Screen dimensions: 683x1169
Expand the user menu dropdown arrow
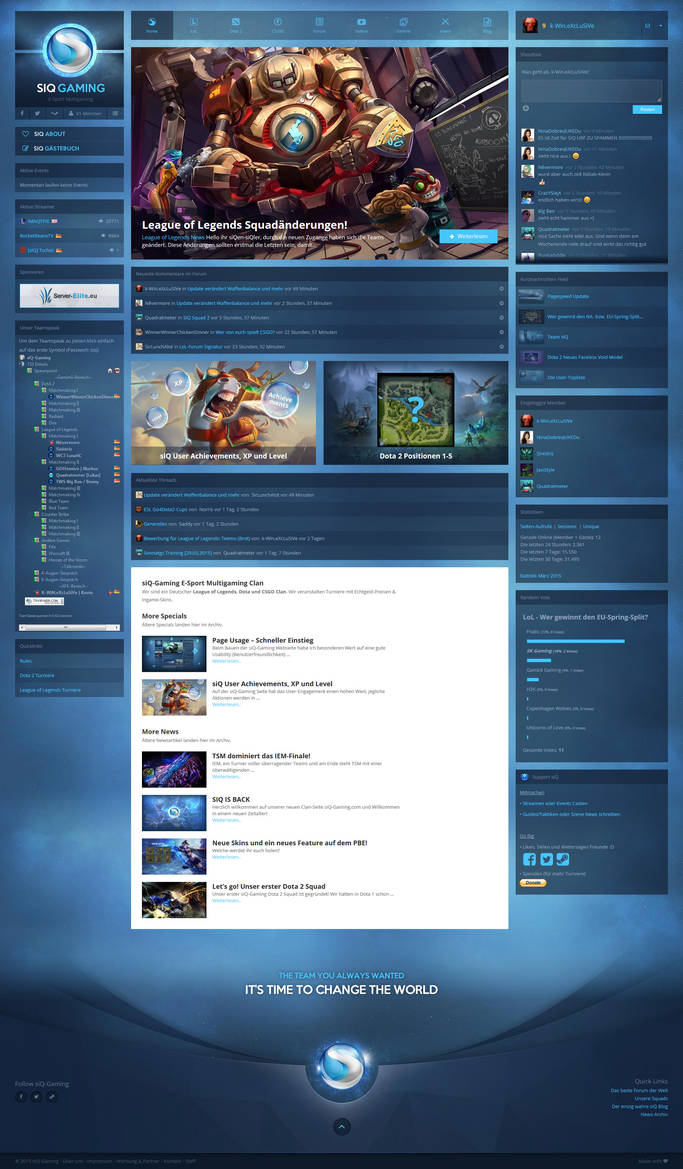(x=661, y=25)
